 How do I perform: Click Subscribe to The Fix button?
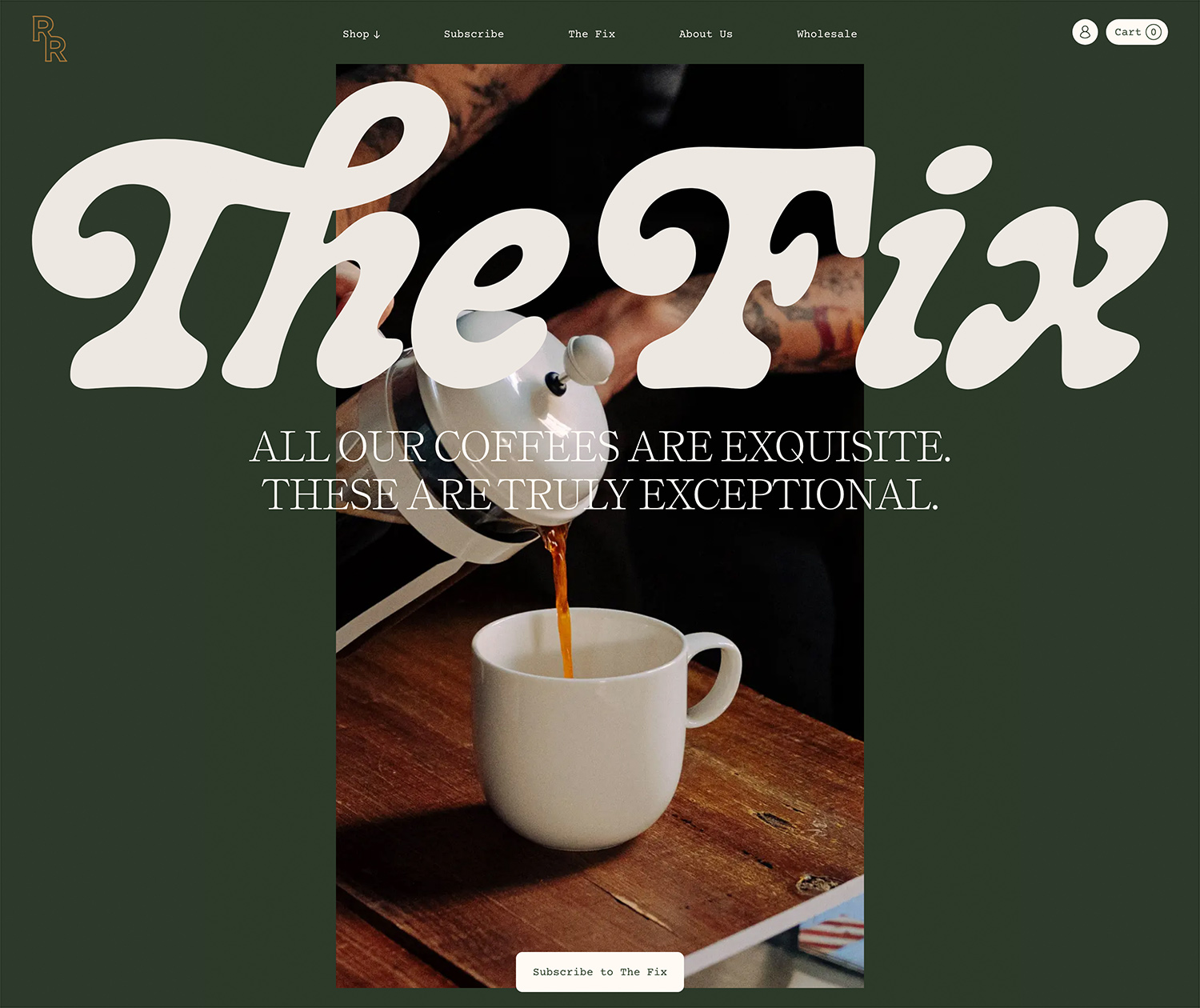(x=600, y=972)
